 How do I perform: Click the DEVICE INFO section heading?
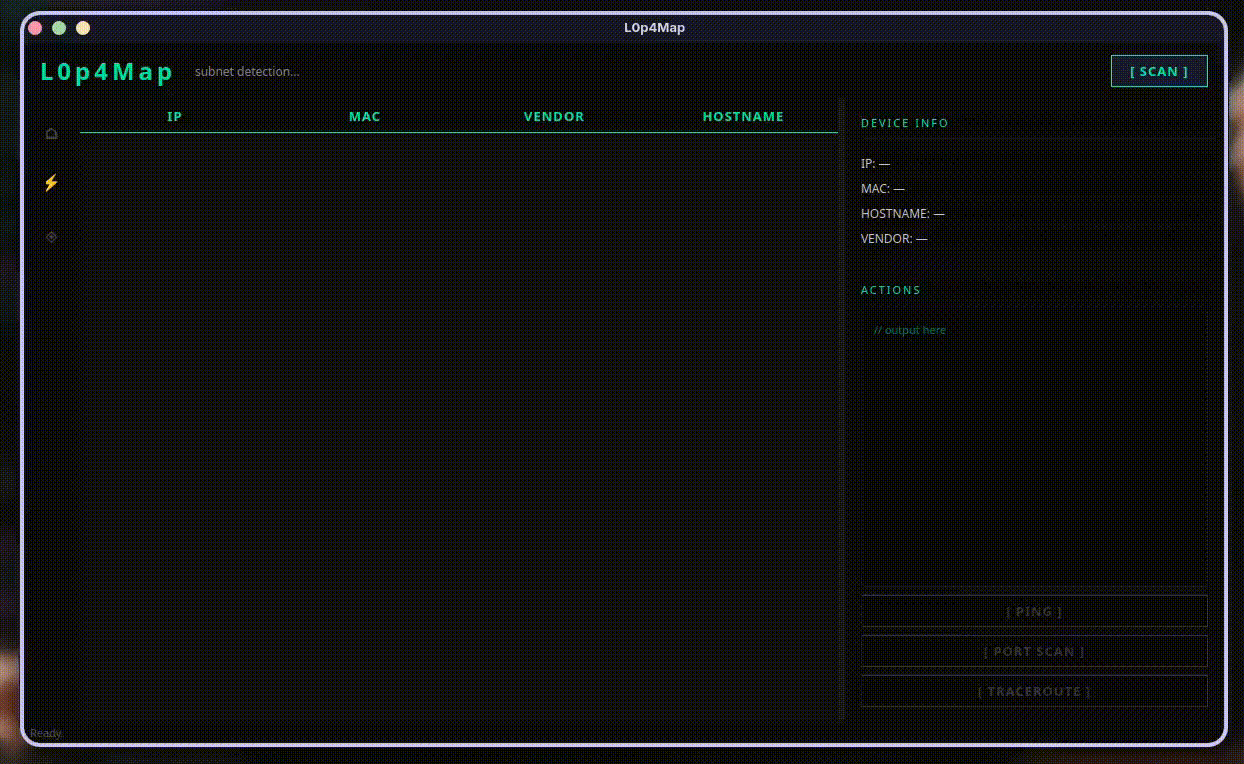[x=905, y=123]
